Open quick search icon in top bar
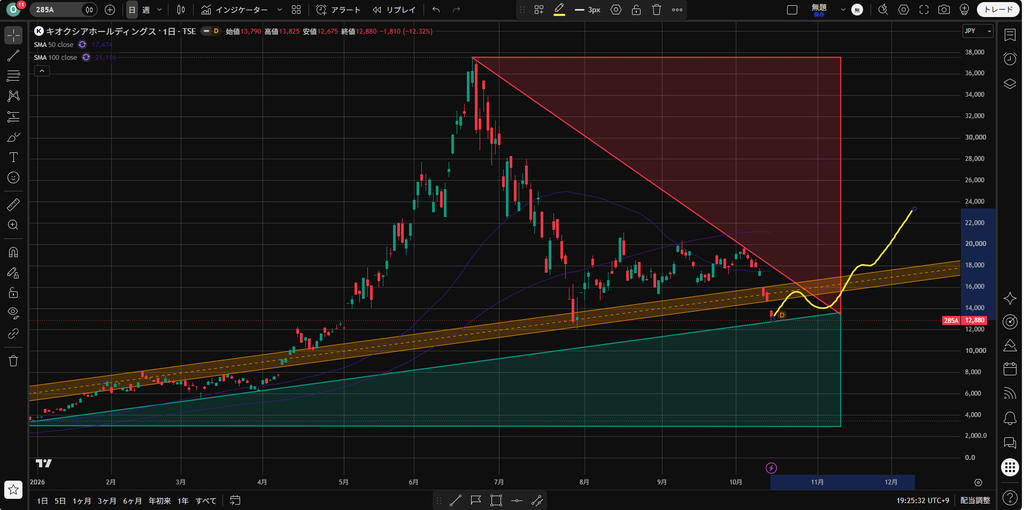Image resolution: width=1024 pixels, height=510 pixels. coord(883,10)
